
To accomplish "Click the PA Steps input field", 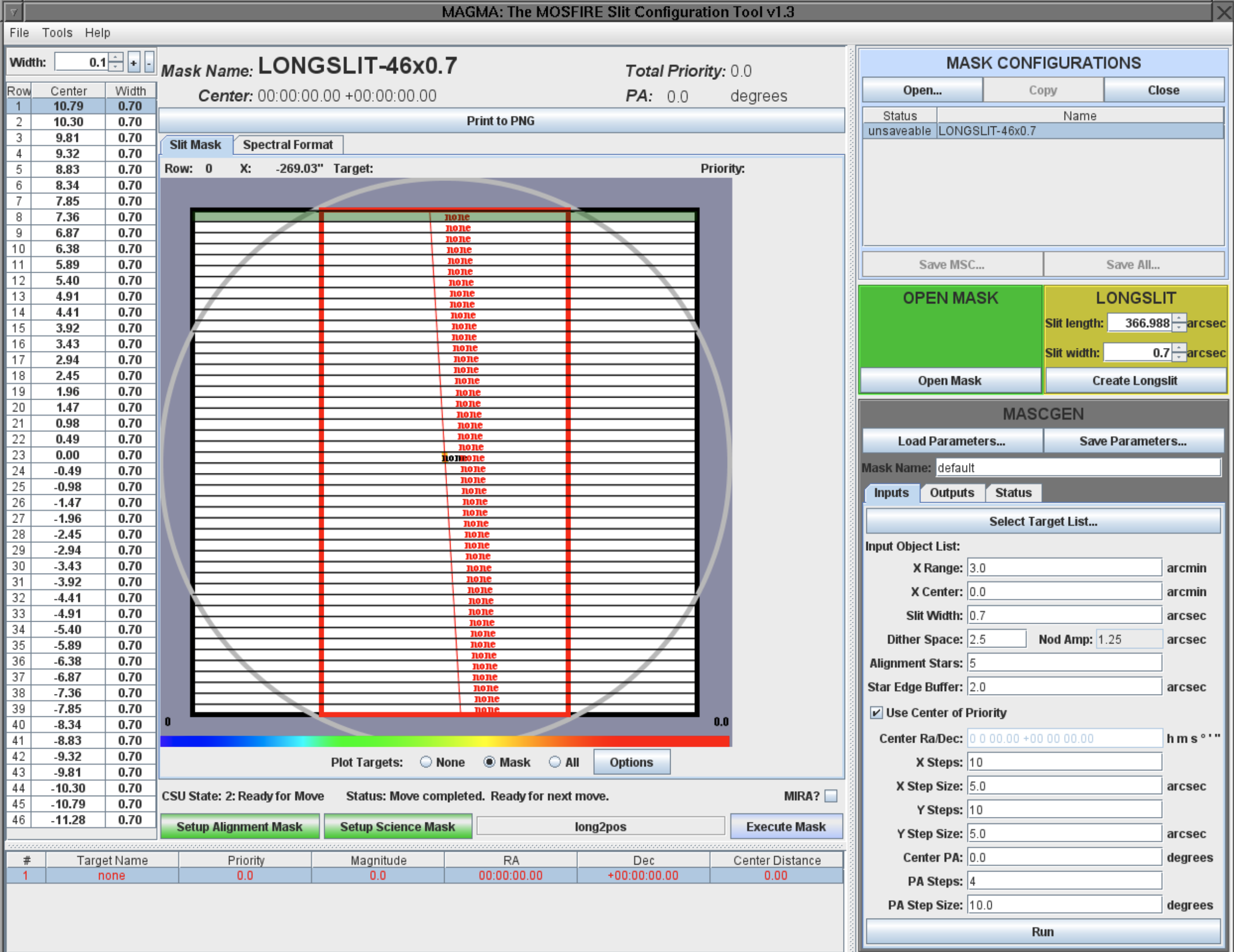I will coord(1065,881).
